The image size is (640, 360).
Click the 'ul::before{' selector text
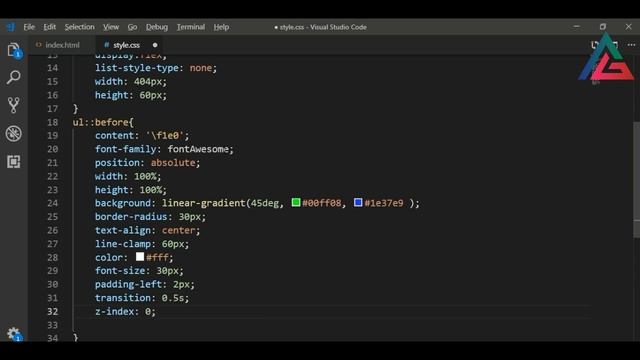103,122
